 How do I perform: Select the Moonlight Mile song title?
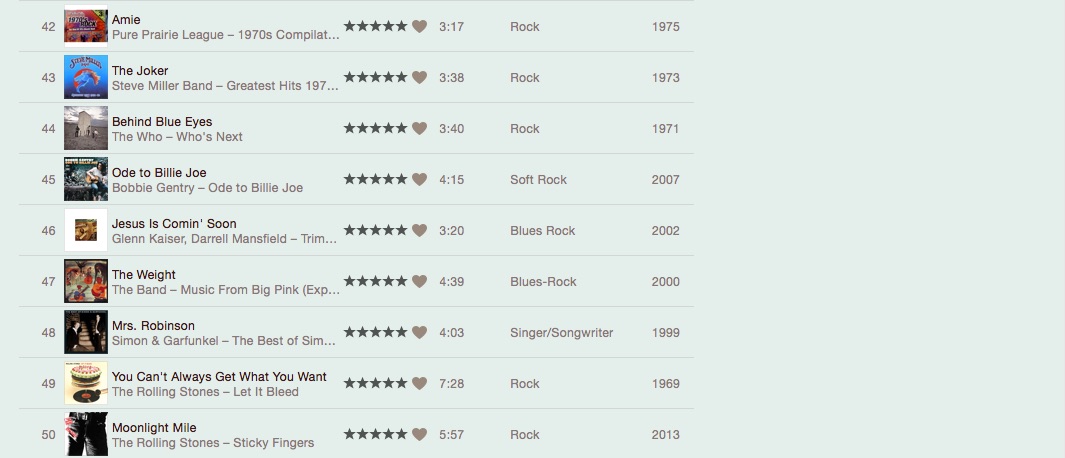pos(154,428)
